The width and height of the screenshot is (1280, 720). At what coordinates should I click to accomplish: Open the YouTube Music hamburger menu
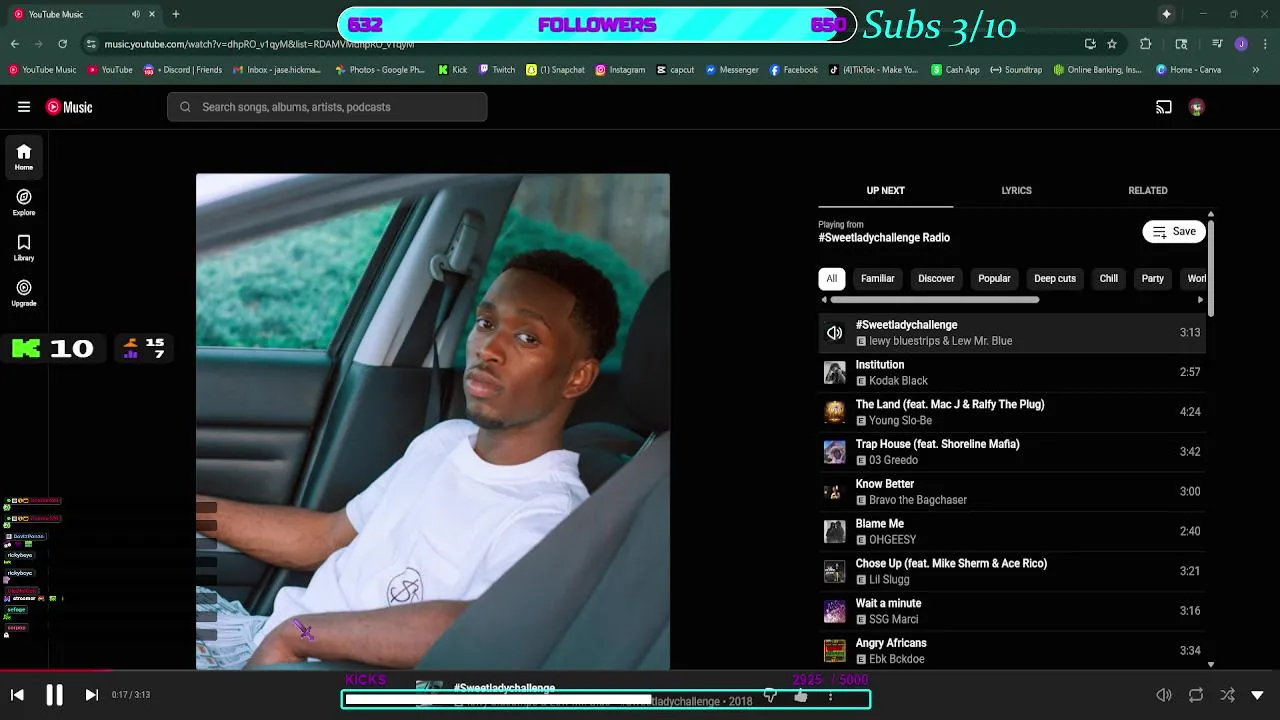click(x=24, y=107)
